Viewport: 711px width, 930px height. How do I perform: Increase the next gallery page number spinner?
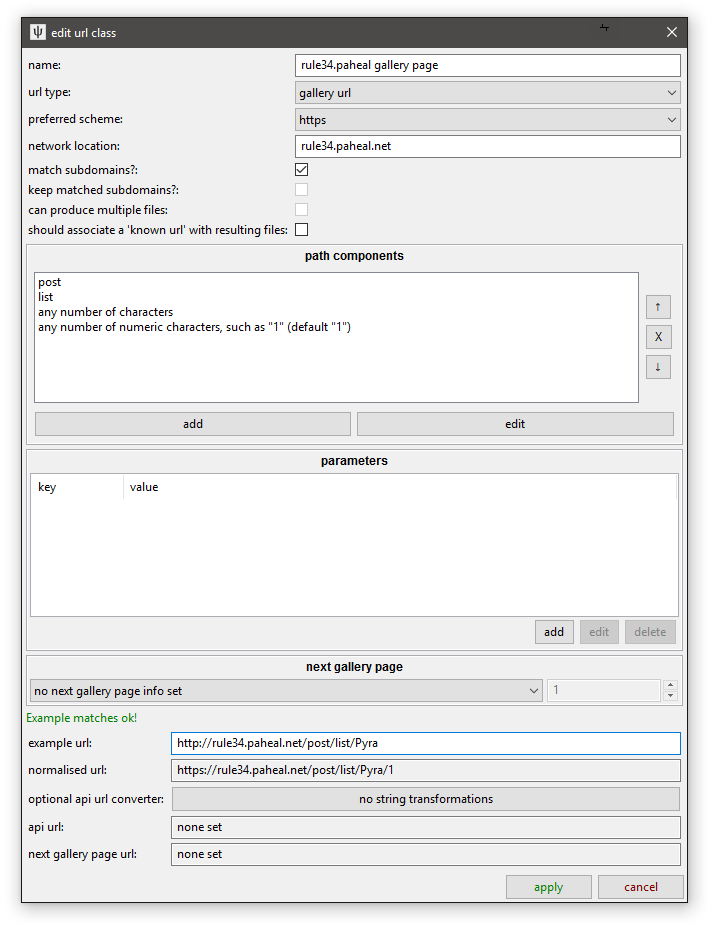671,684
